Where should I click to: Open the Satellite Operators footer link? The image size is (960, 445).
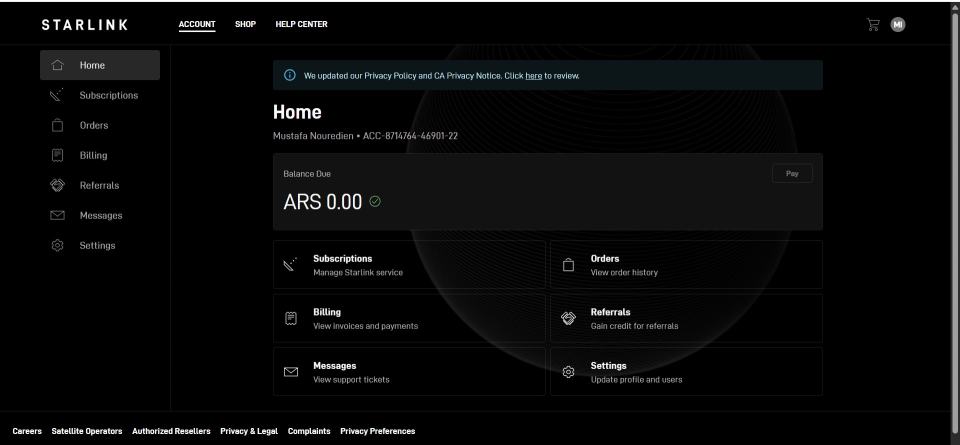tap(87, 431)
